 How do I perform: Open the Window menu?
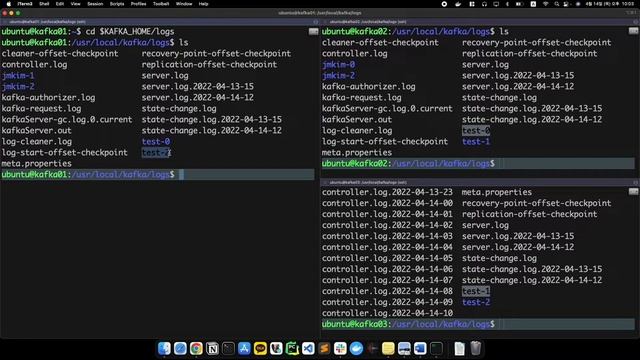point(184,4)
